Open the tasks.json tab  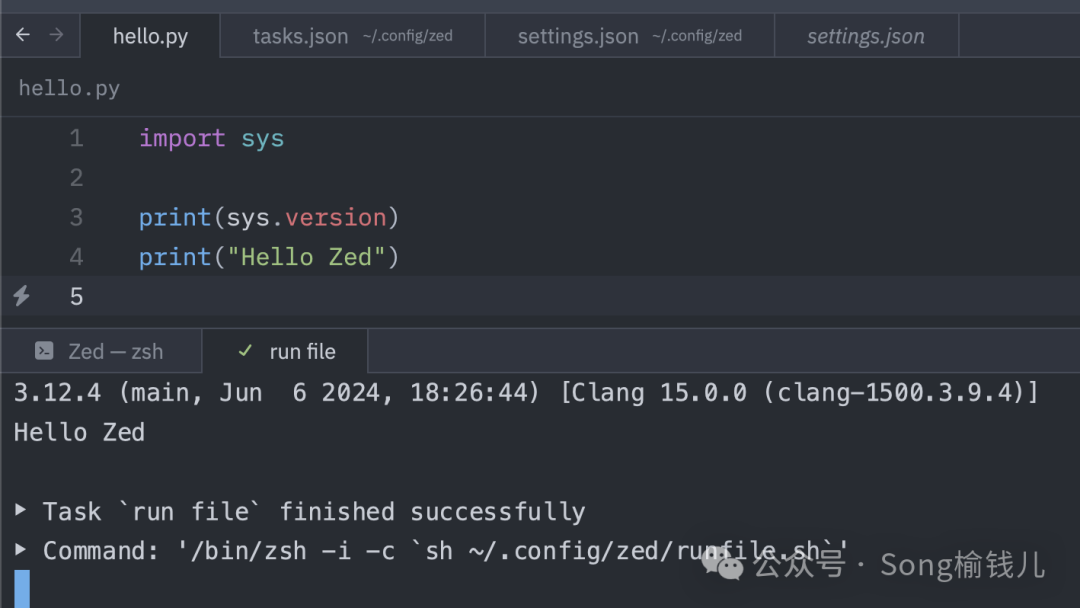point(353,36)
